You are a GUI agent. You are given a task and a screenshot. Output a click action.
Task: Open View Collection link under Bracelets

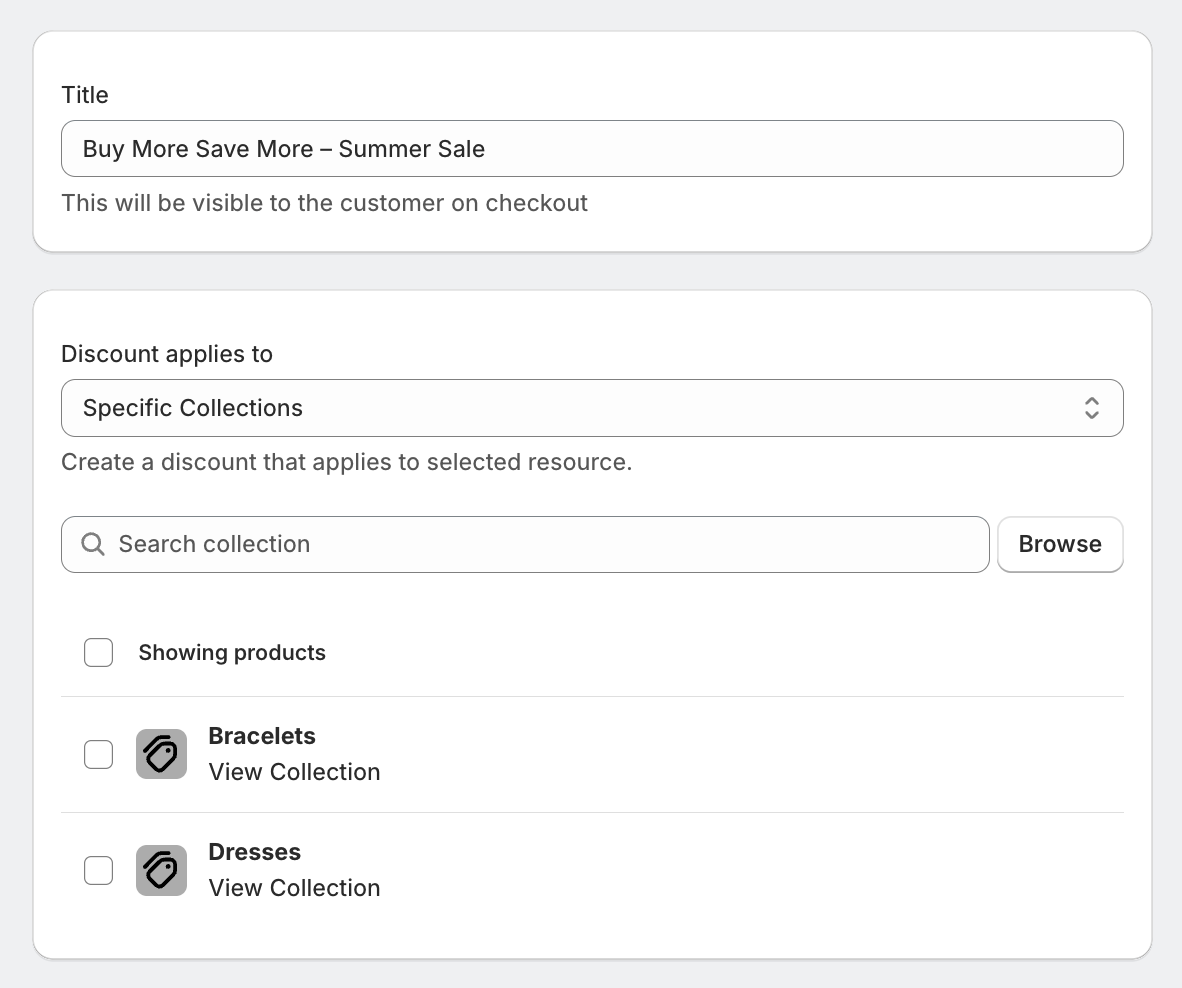click(x=294, y=772)
